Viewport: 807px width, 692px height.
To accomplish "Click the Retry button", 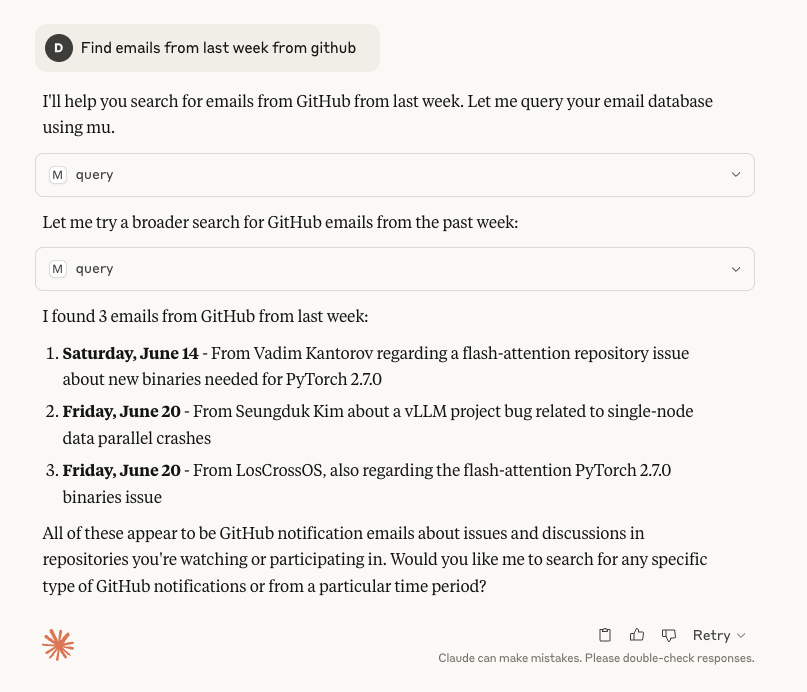I will 712,635.
